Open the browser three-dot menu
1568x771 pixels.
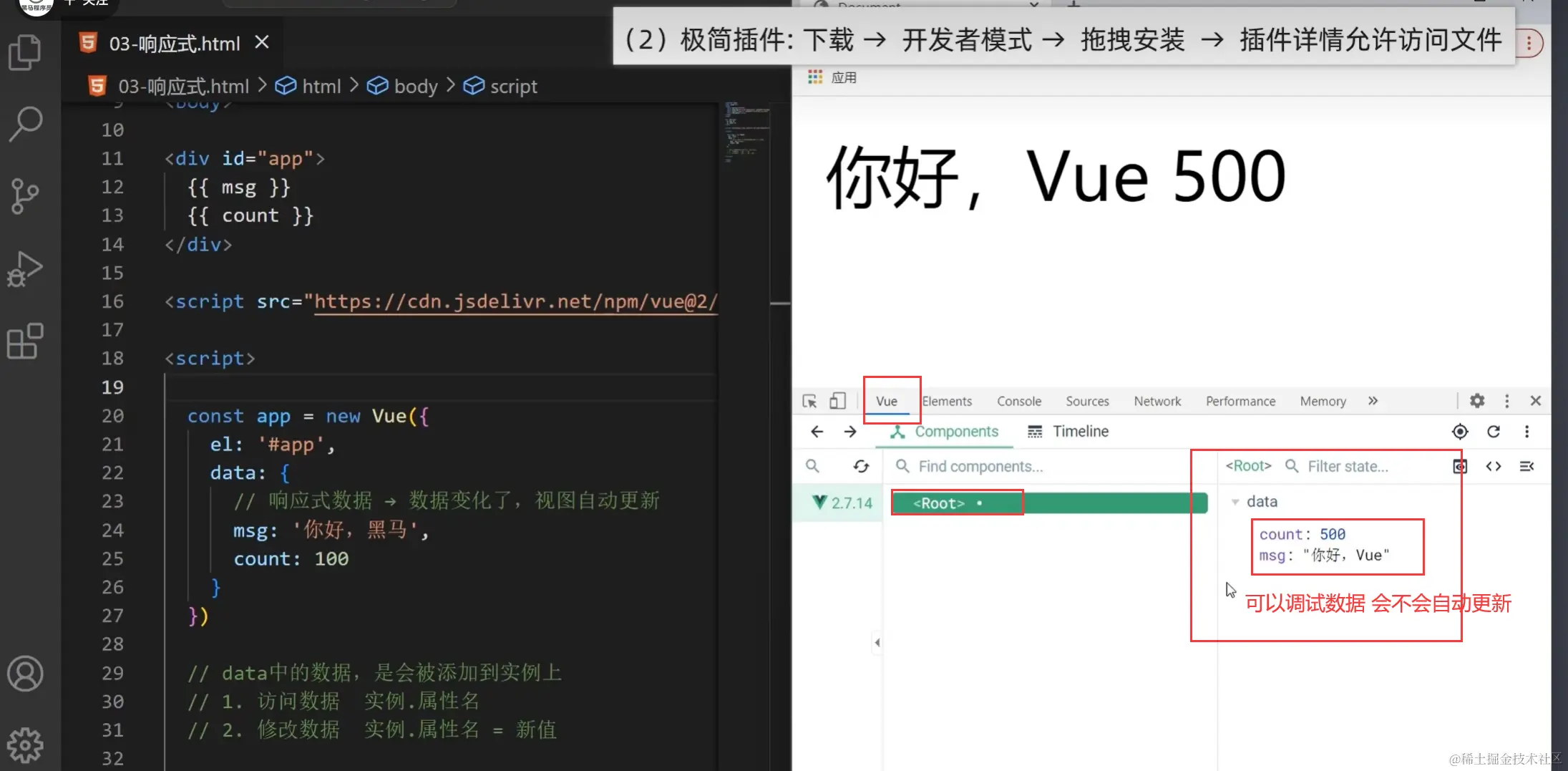[x=1529, y=43]
